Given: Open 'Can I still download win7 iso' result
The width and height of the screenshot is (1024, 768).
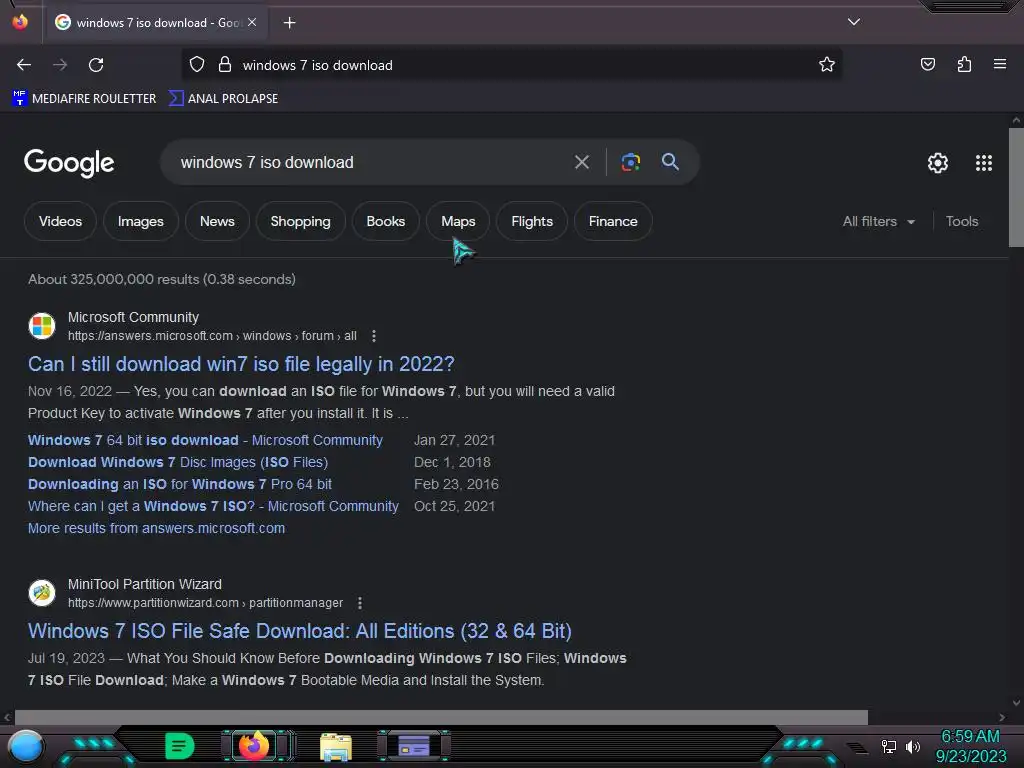Looking at the screenshot, I should point(241,364).
